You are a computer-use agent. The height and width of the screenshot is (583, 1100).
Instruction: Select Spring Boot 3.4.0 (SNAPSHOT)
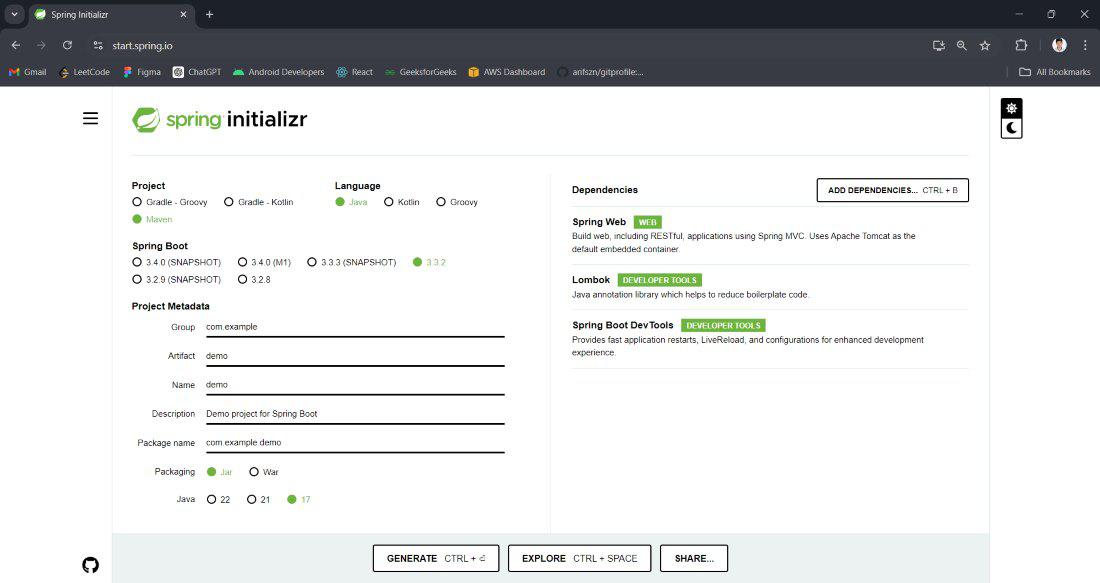click(177, 262)
